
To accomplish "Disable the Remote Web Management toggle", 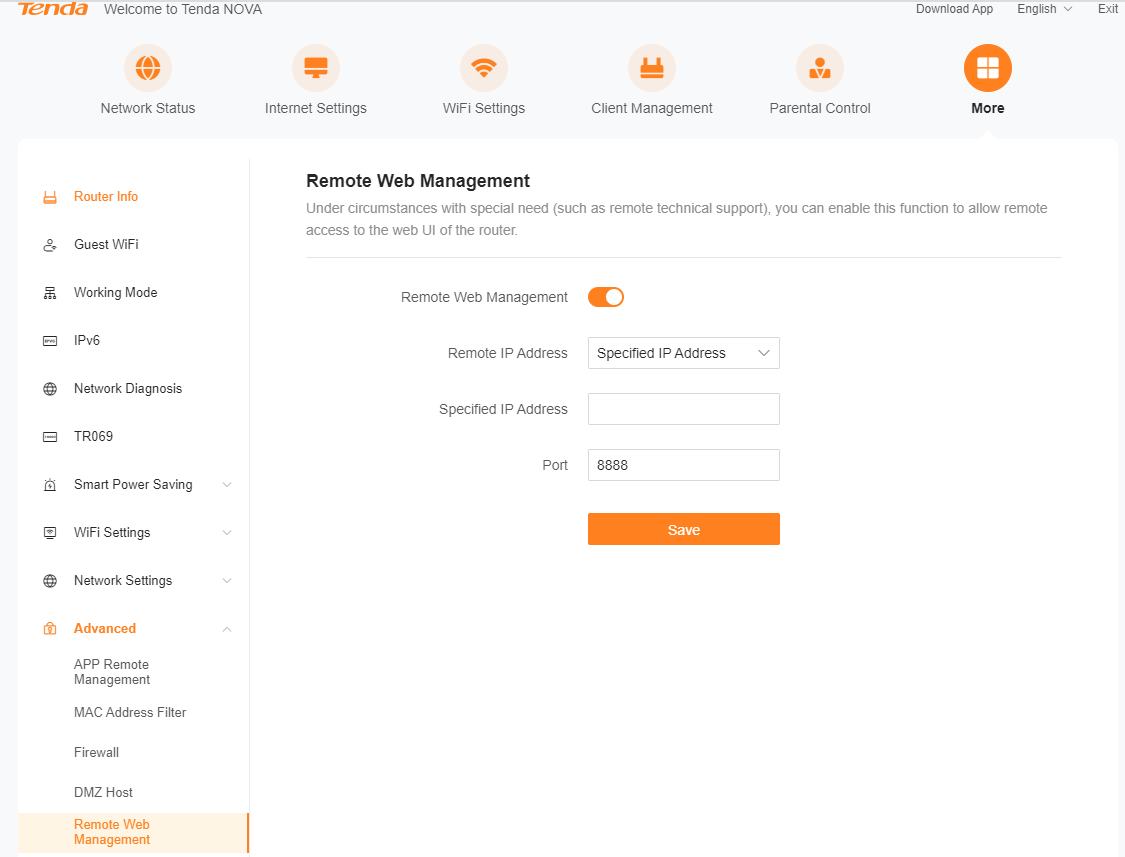I will click(x=606, y=297).
